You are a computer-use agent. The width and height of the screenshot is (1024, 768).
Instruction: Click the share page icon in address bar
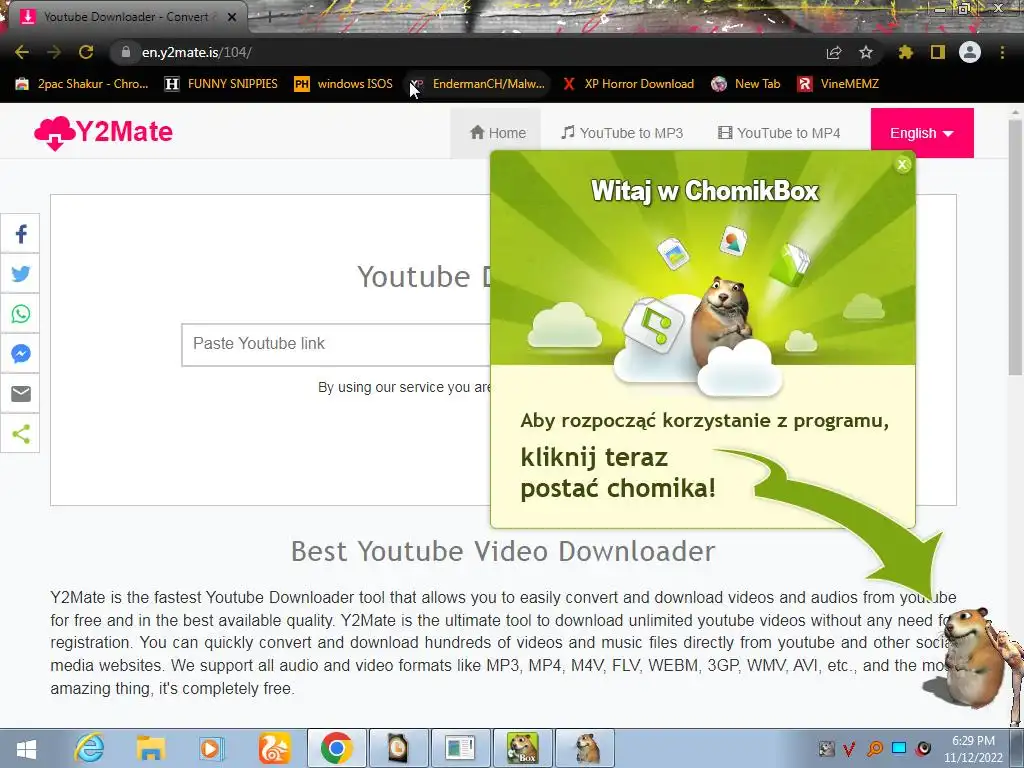point(834,52)
